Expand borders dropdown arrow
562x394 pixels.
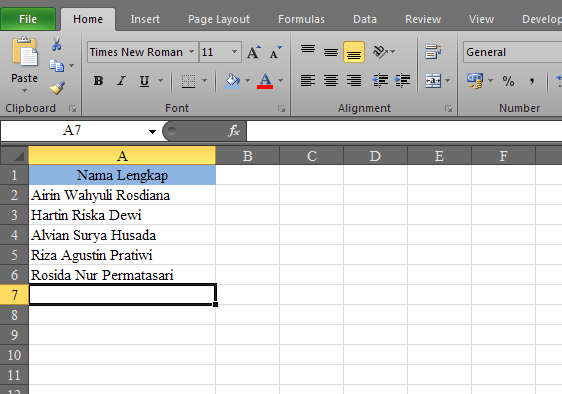pos(205,81)
